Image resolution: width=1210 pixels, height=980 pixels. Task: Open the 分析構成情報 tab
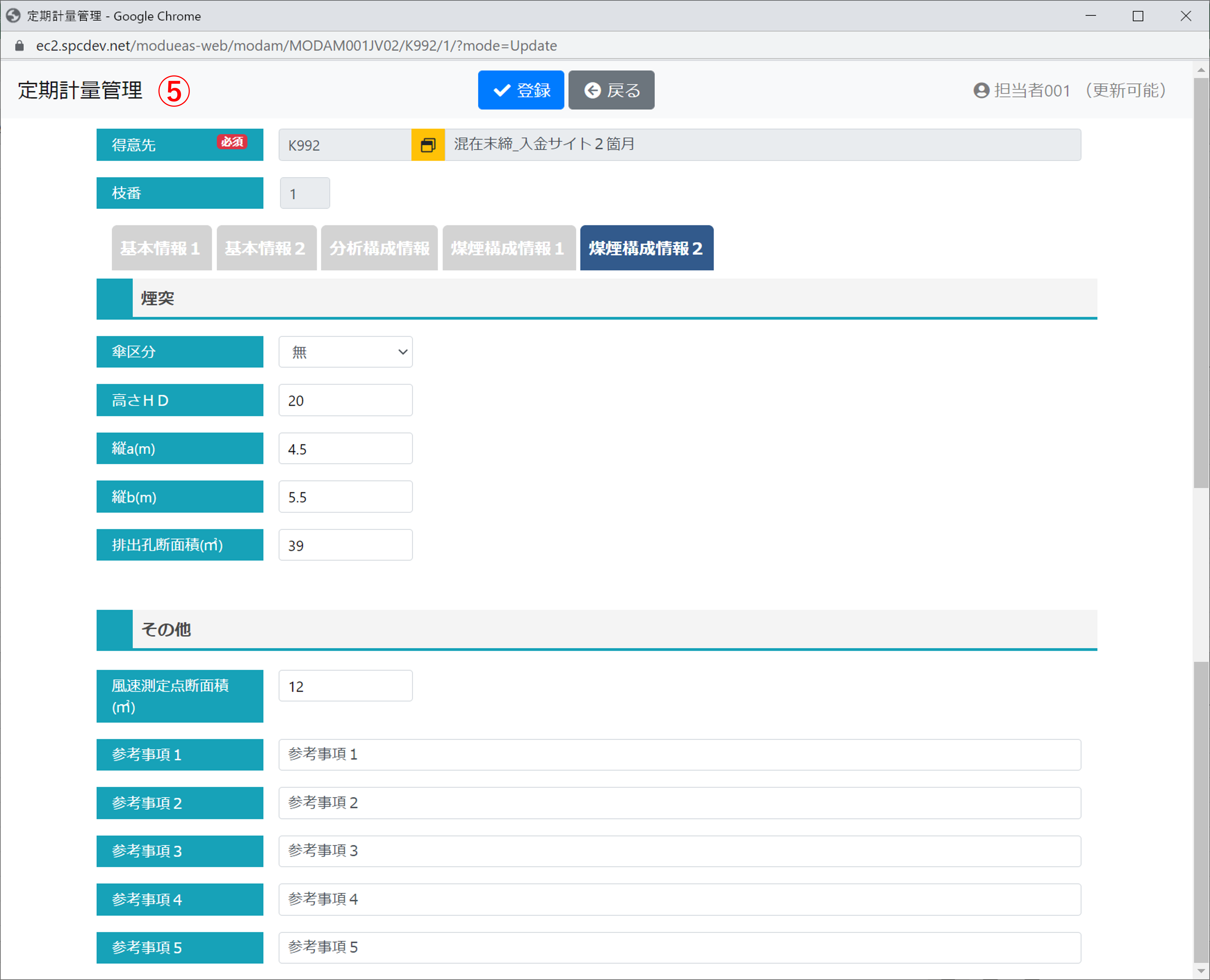[x=379, y=248]
